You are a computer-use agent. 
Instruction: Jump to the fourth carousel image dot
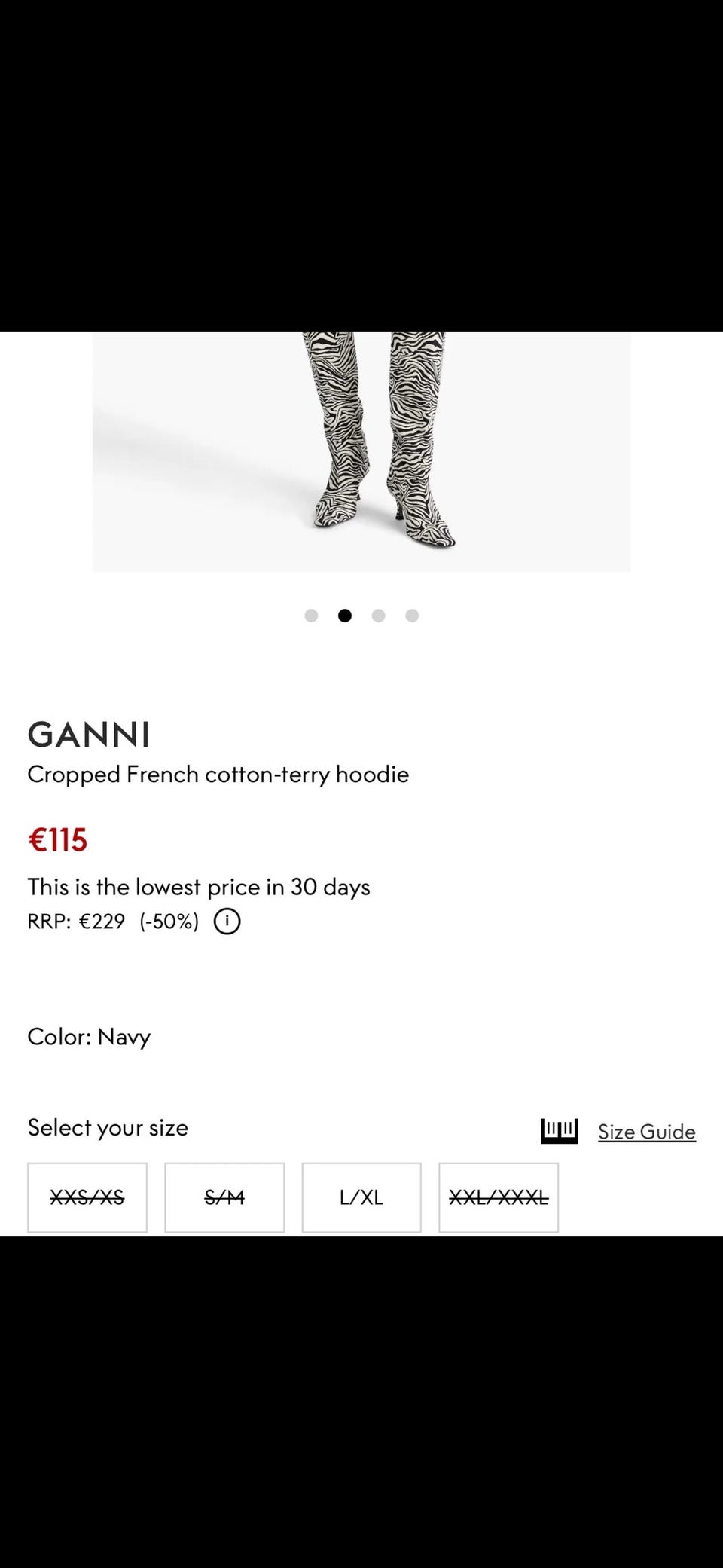coord(412,616)
